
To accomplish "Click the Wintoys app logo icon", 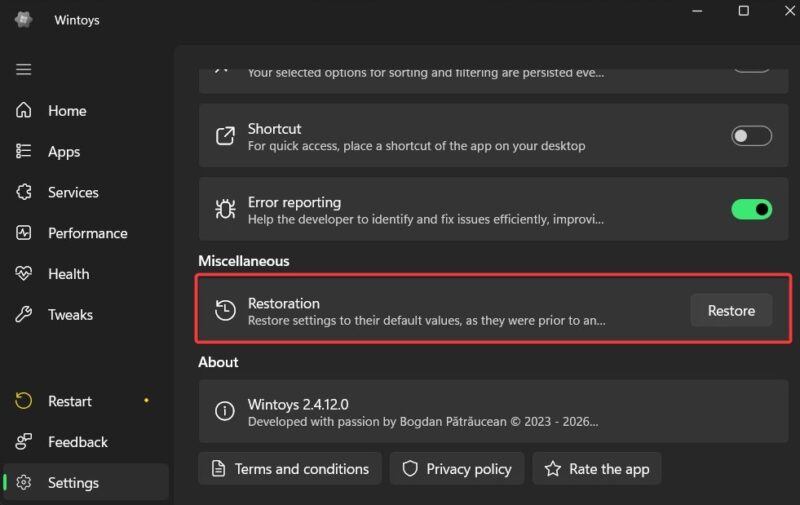I will coord(23,19).
